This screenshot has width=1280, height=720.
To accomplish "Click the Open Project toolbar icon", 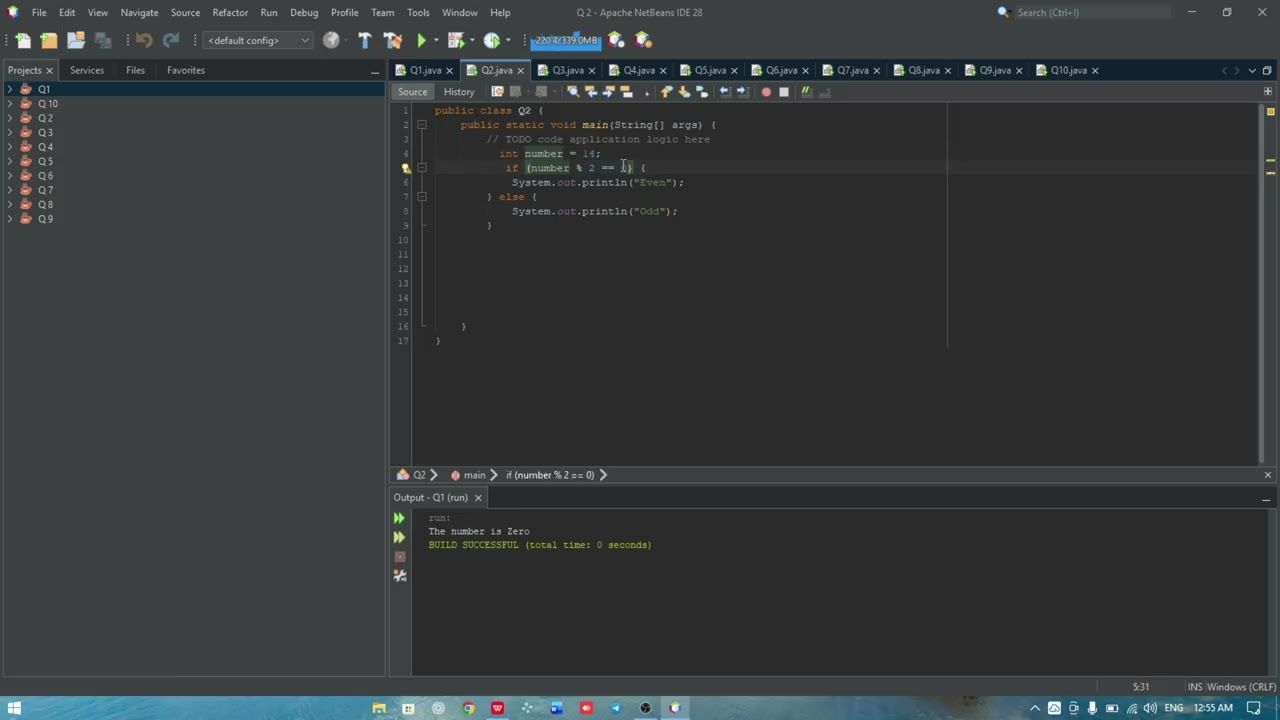I will [76, 40].
